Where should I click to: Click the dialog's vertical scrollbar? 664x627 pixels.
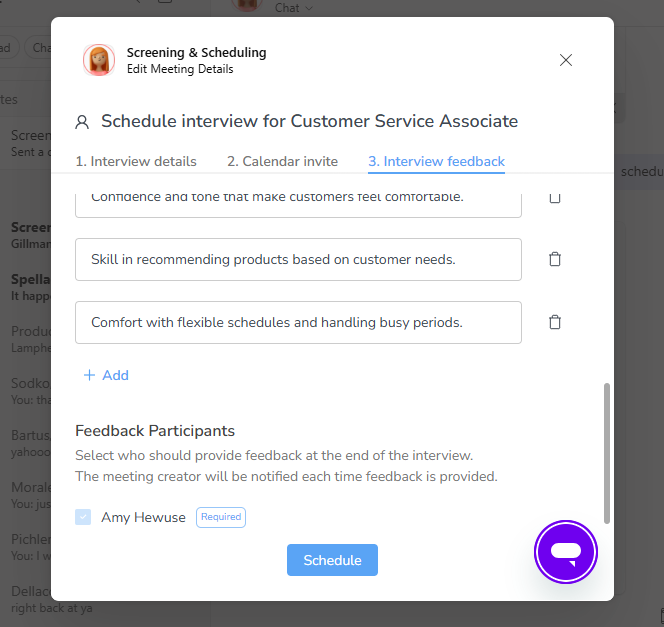[x=607, y=453]
